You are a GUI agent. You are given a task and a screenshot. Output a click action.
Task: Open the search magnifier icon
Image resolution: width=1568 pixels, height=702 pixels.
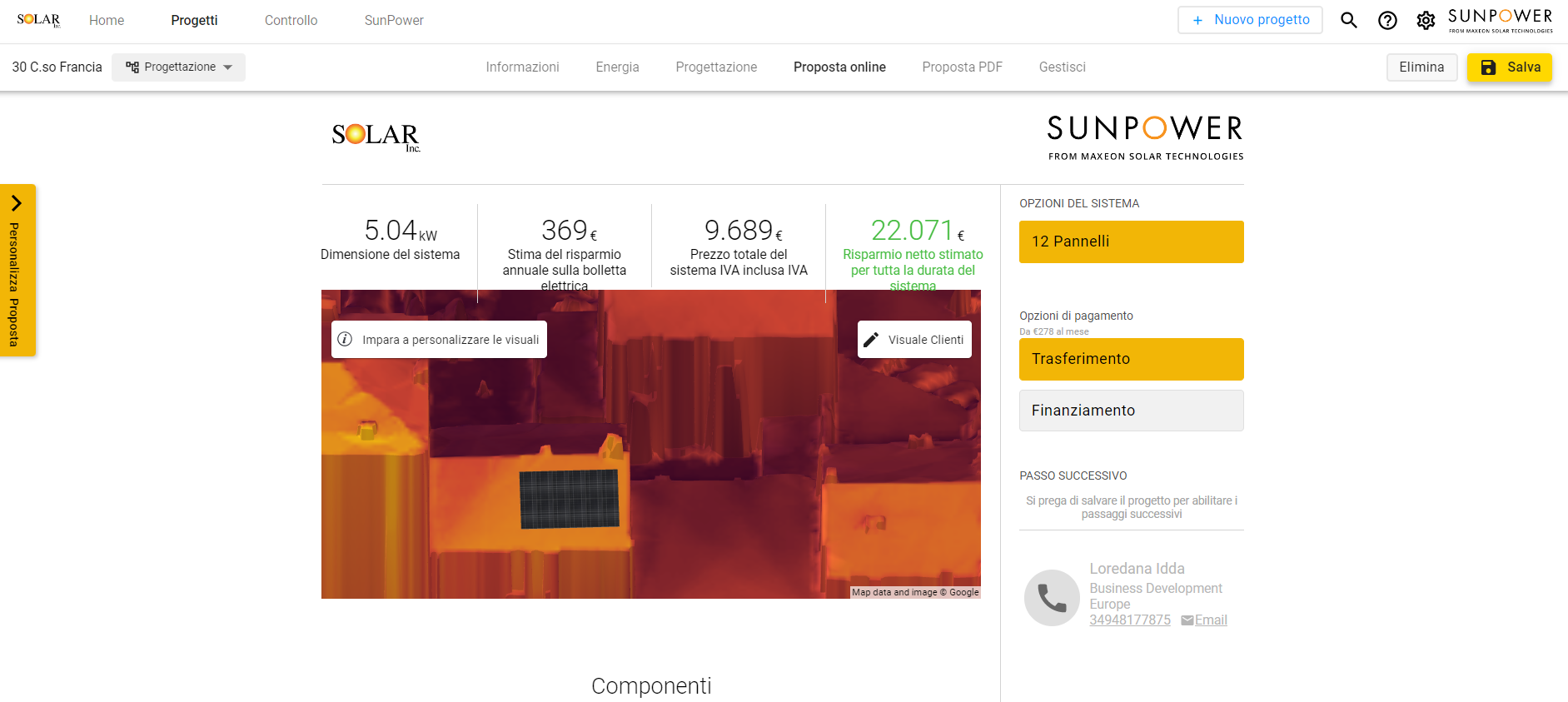click(x=1349, y=21)
